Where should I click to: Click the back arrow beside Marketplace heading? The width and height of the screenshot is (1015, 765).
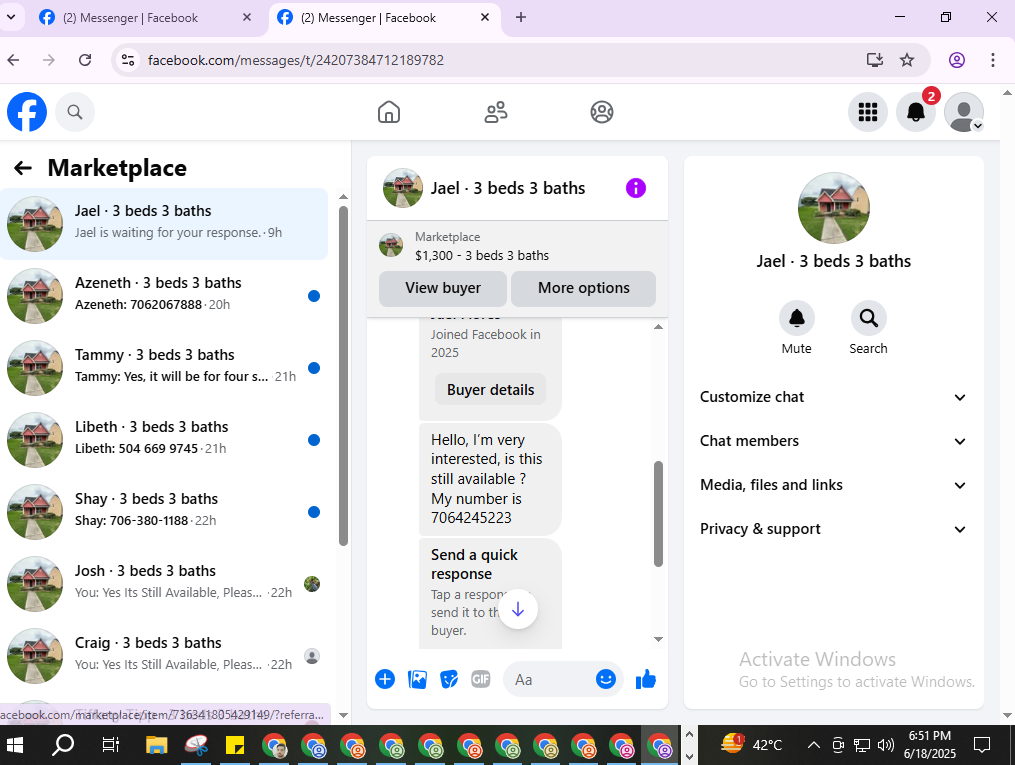(x=23, y=168)
